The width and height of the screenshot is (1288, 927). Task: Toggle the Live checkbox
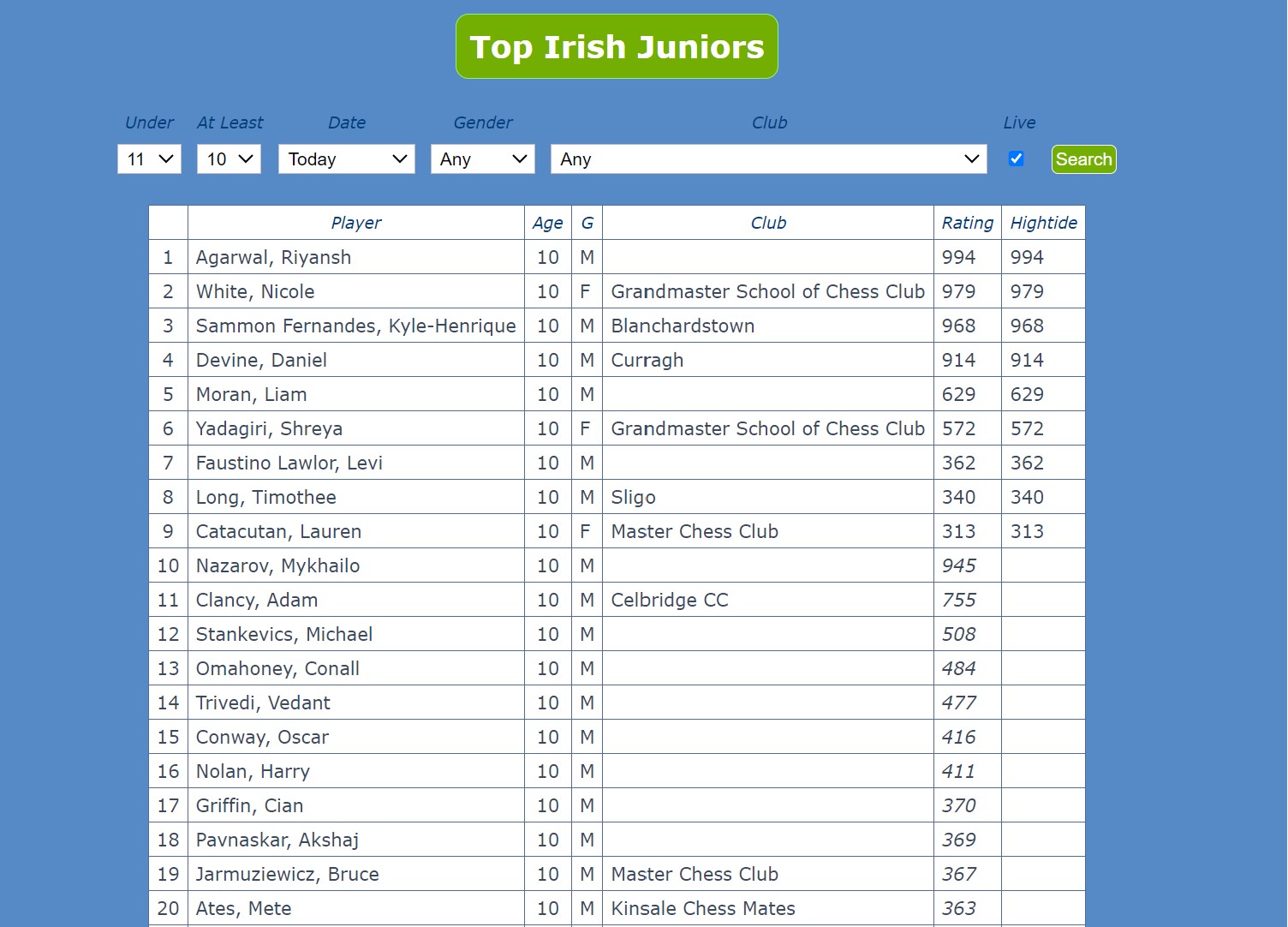[x=1017, y=158]
